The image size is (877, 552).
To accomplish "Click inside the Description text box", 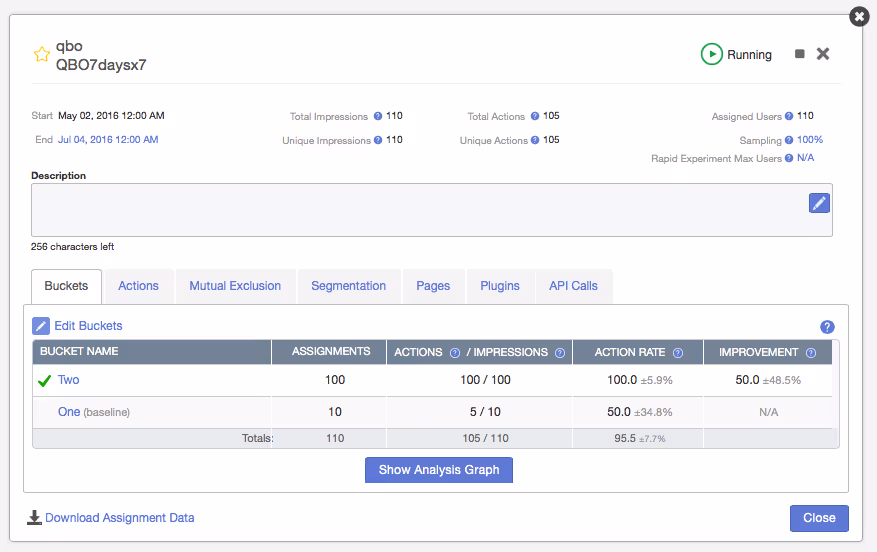I will point(432,210).
